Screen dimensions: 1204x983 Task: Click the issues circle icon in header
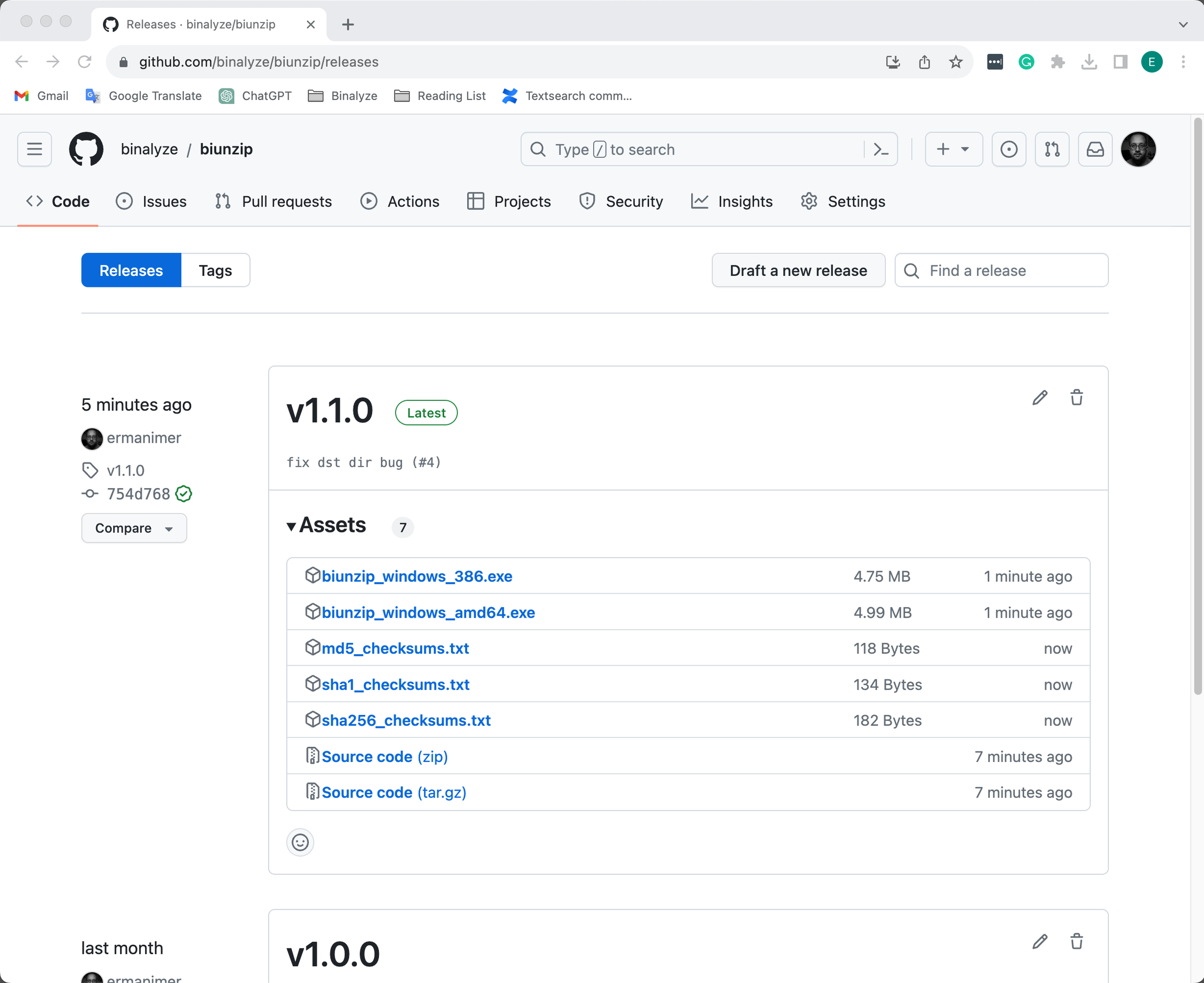tap(1008, 149)
